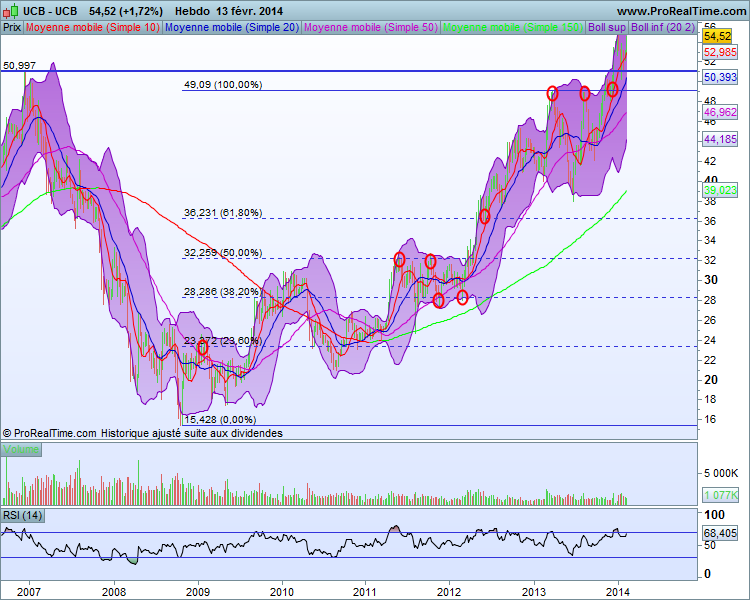The image size is (750, 600).
Task: Select the green 1 077K volume tag
Action: (720, 495)
